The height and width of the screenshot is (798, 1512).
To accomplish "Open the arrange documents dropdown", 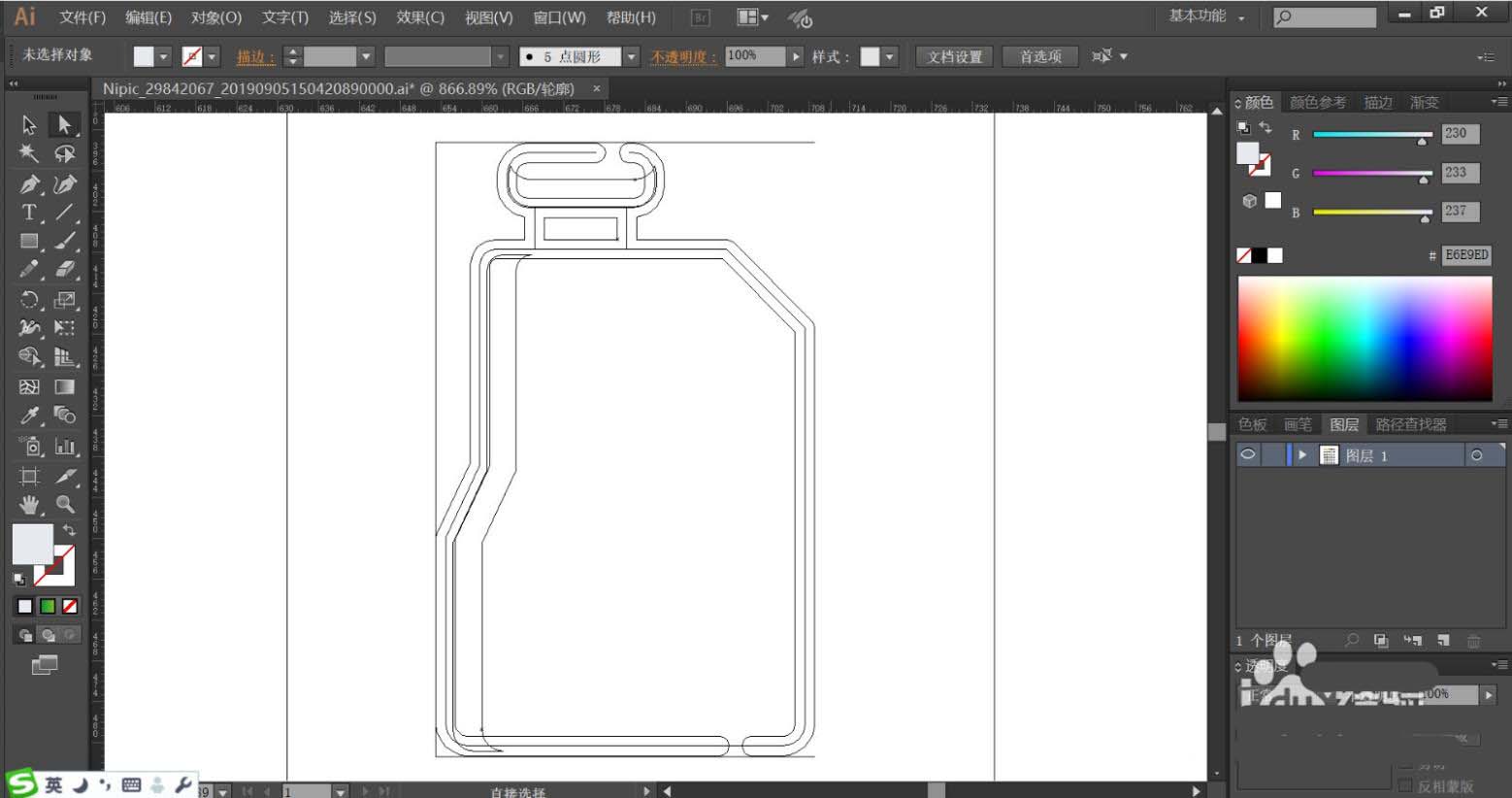I will (x=752, y=17).
